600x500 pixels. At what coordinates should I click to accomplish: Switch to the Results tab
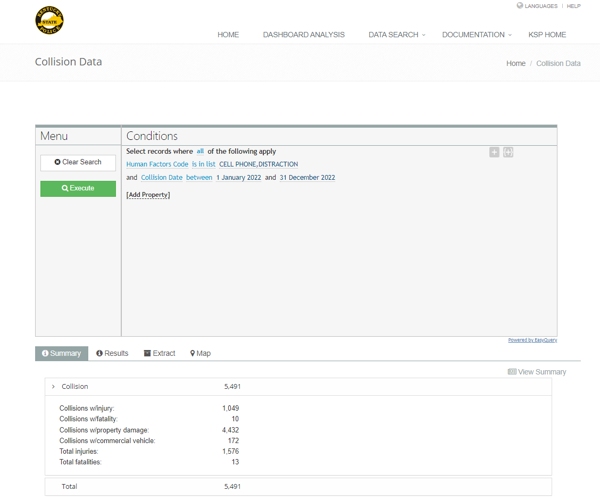click(112, 353)
